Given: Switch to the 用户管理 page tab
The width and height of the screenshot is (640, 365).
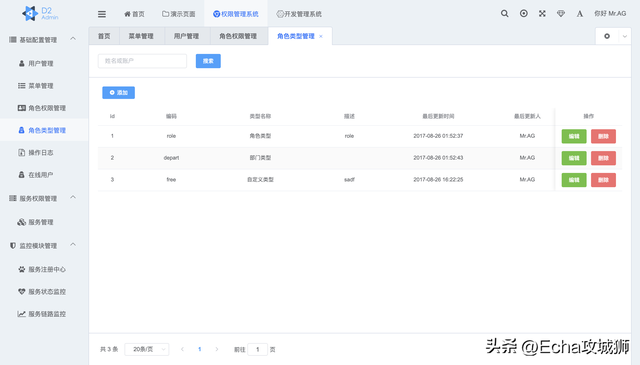Looking at the screenshot, I should [187, 36].
